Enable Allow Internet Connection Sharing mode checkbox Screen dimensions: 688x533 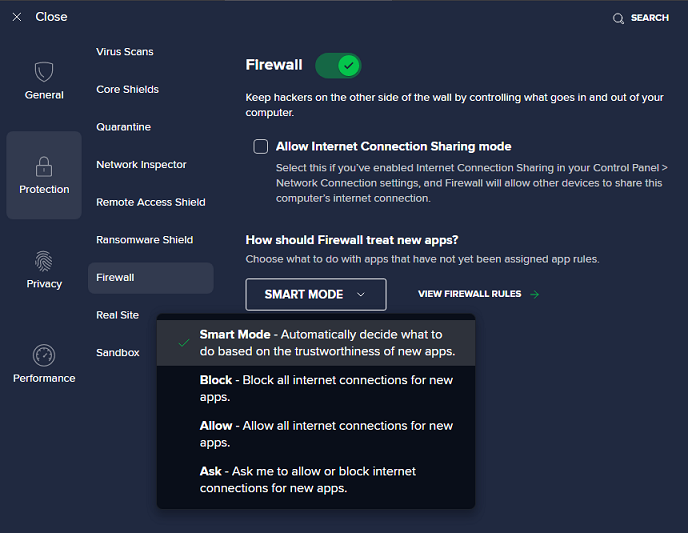[x=261, y=146]
